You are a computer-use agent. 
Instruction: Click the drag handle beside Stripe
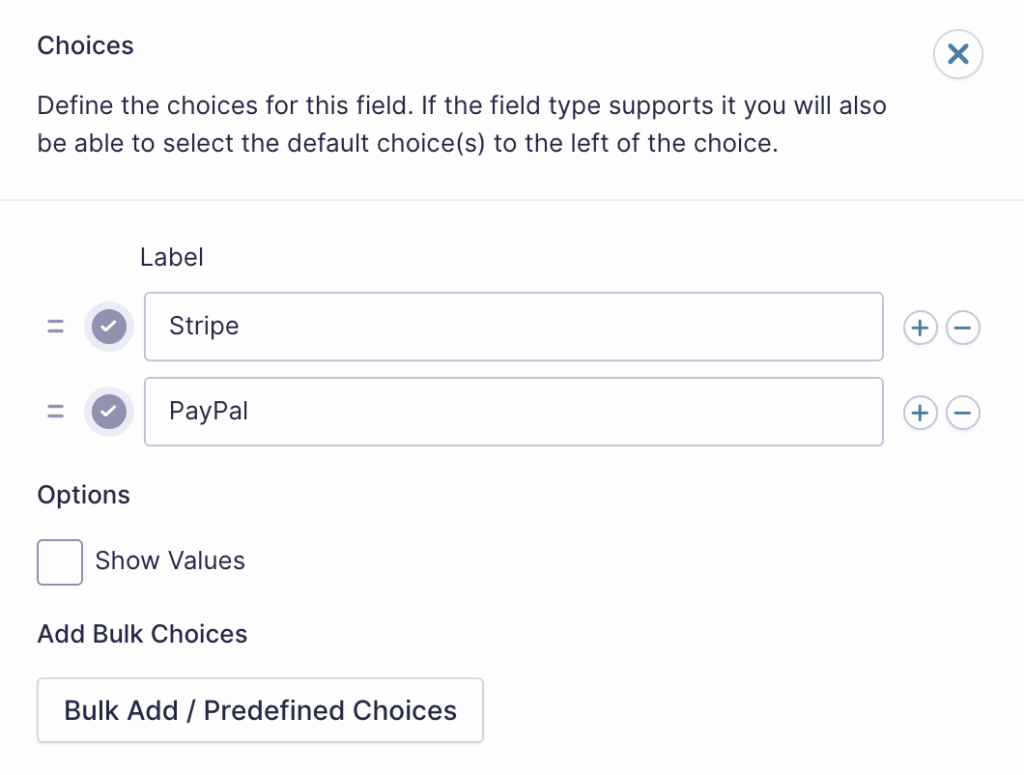56,327
